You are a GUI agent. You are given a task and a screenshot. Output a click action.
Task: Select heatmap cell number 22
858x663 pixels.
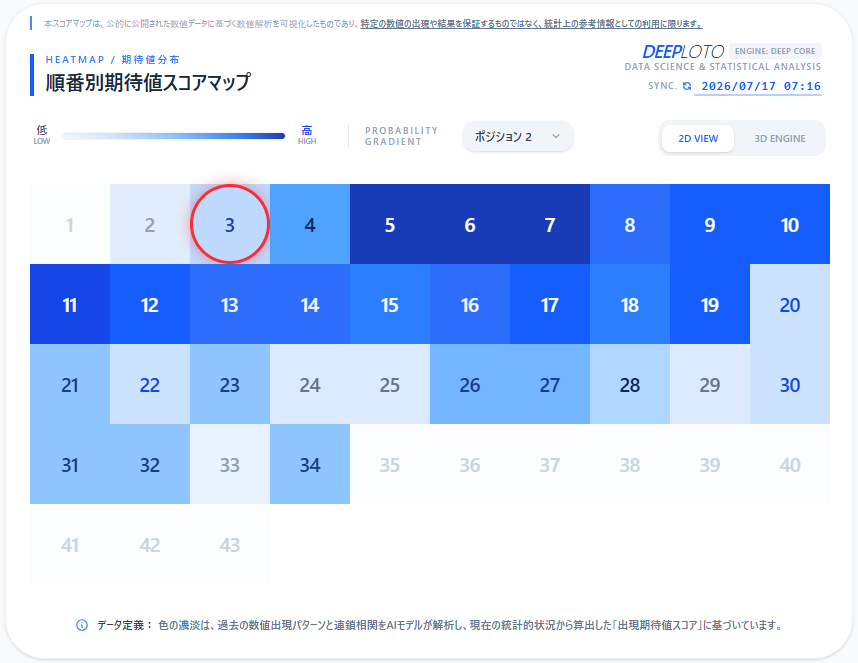point(150,384)
